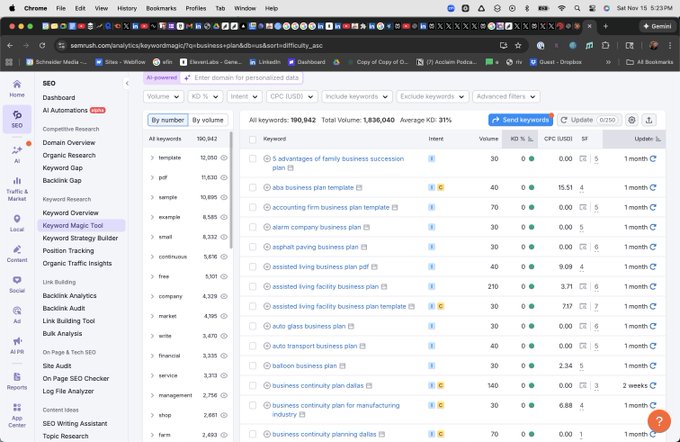Expand the financial keyword group
The height and width of the screenshot is (442, 680).
point(152,356)
